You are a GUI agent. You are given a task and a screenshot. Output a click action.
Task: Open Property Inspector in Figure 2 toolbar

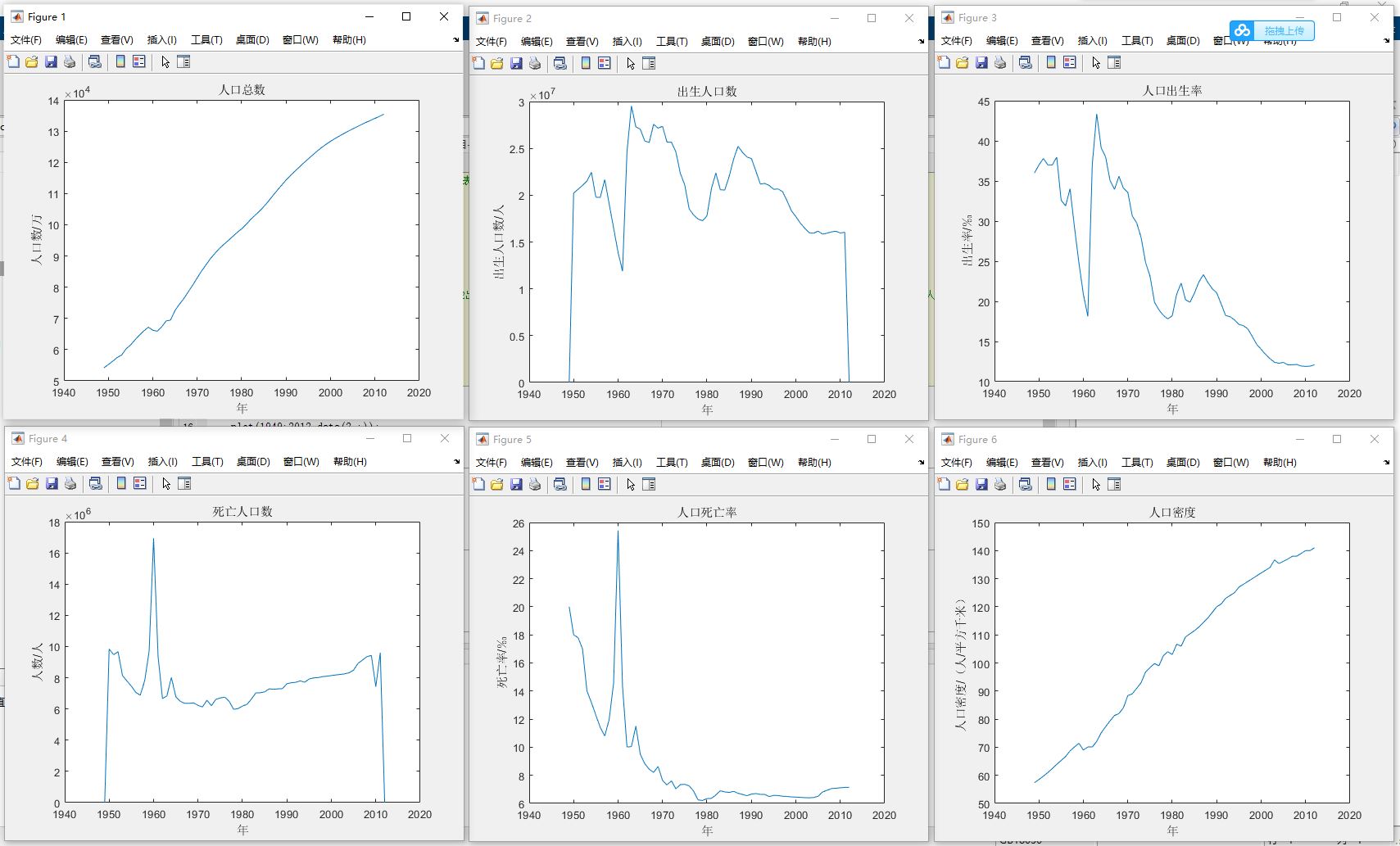(x=649, y=63)
